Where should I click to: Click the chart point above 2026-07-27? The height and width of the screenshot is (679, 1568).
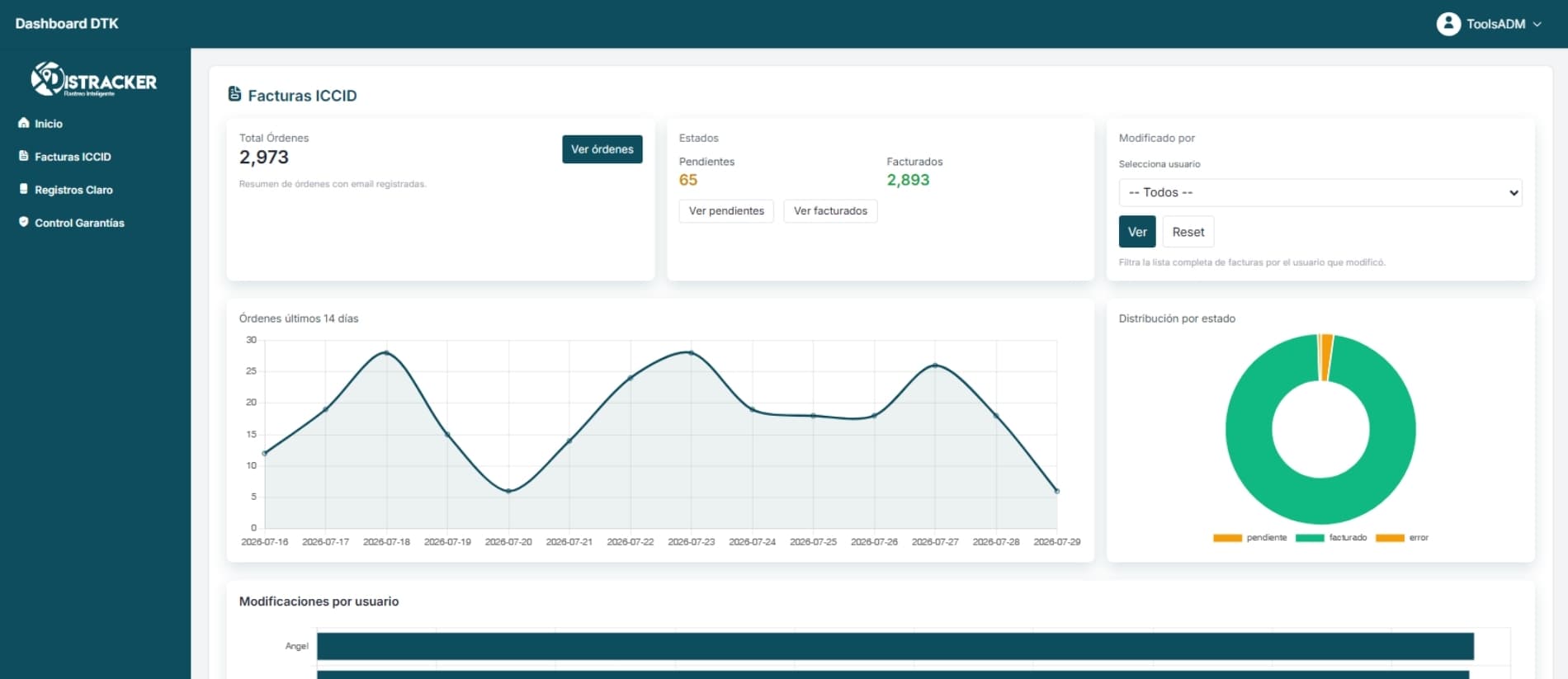pos(935,365)
